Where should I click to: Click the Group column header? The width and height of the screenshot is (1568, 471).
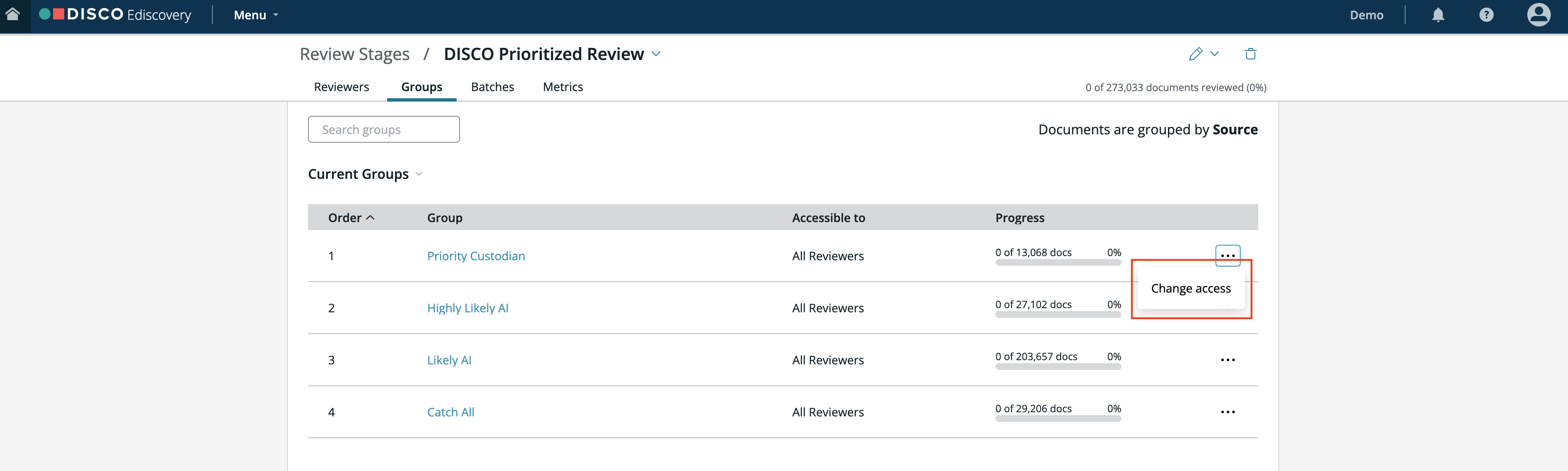pyautogui.click(x=445, y=217)
